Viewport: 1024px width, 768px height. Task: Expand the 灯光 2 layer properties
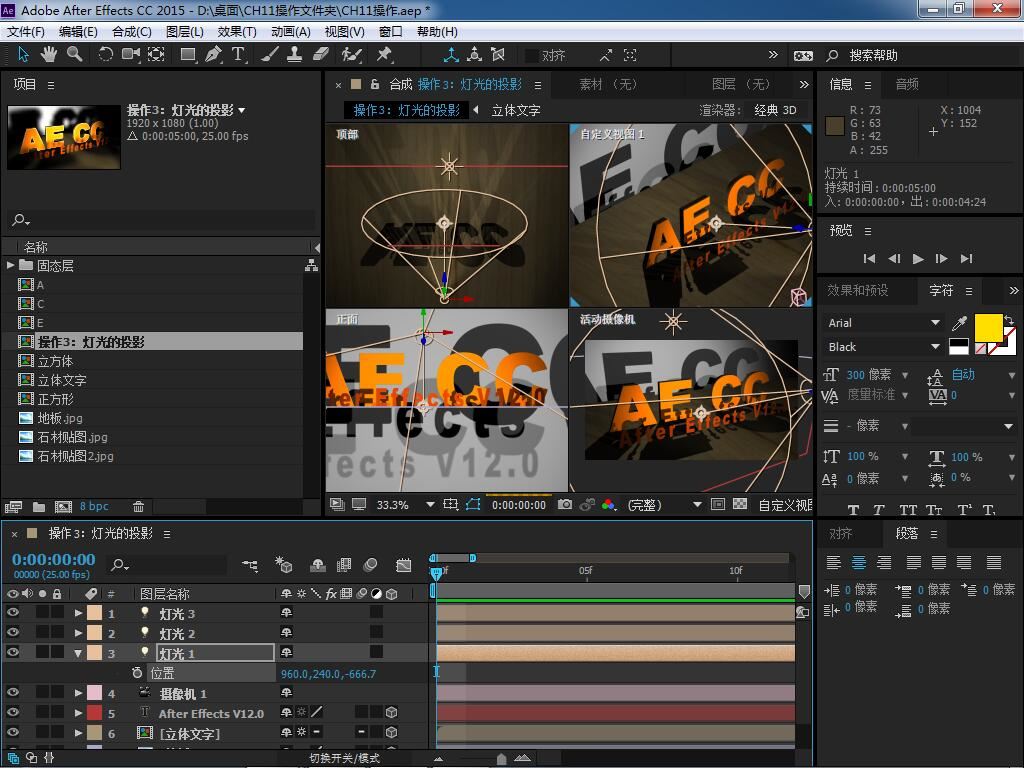[x=78, y=633]
